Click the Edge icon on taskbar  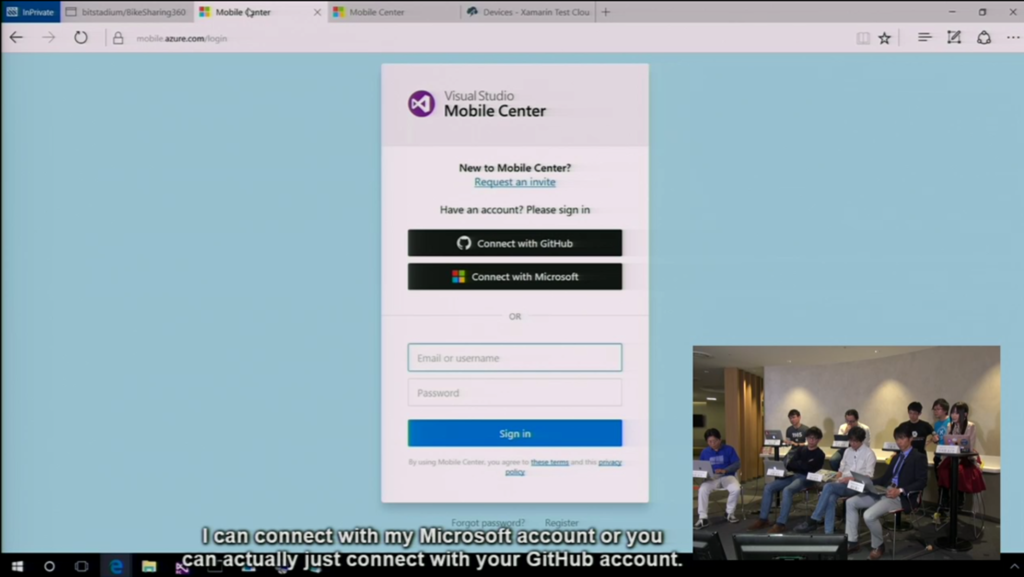pyautogui.click(x=116, y=566)
